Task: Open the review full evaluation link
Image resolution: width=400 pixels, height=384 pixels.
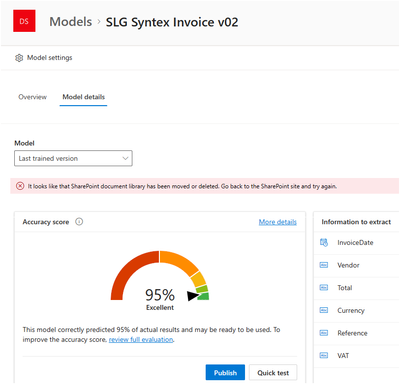Action: [141, 340]
